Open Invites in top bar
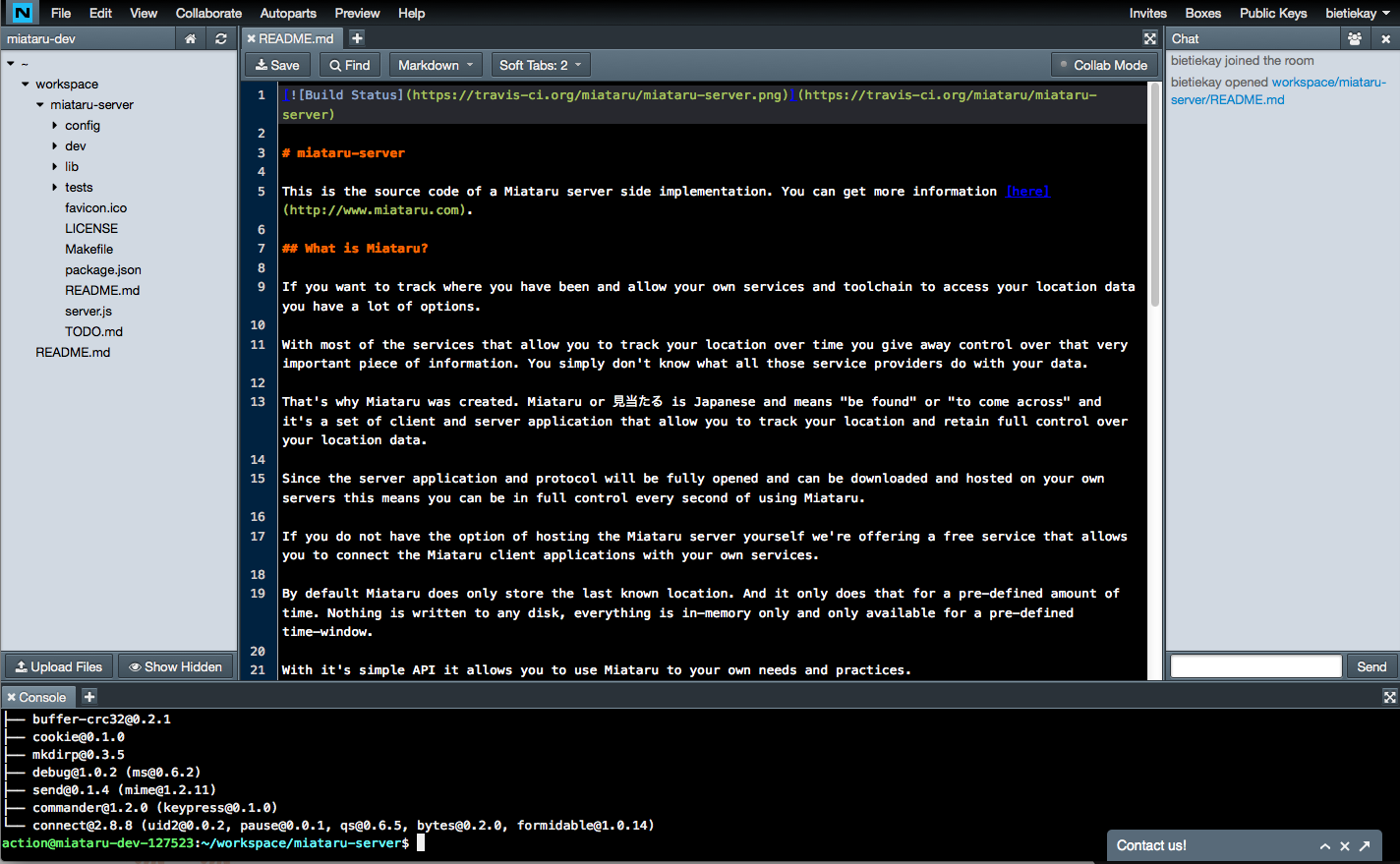 pyautogui.click(x=1148, y=13)
